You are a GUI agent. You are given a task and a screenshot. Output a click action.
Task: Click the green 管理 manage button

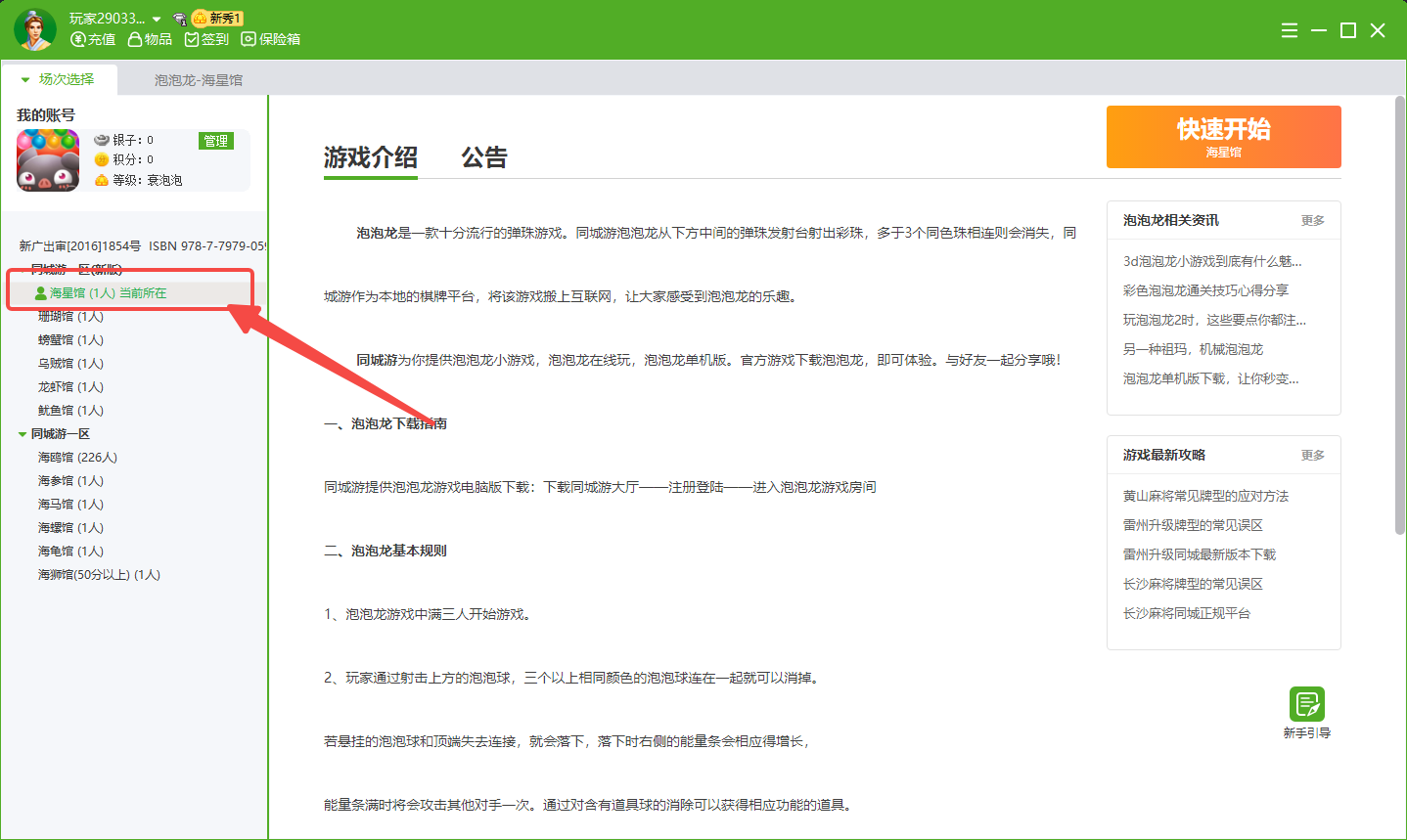click(216, 141)
